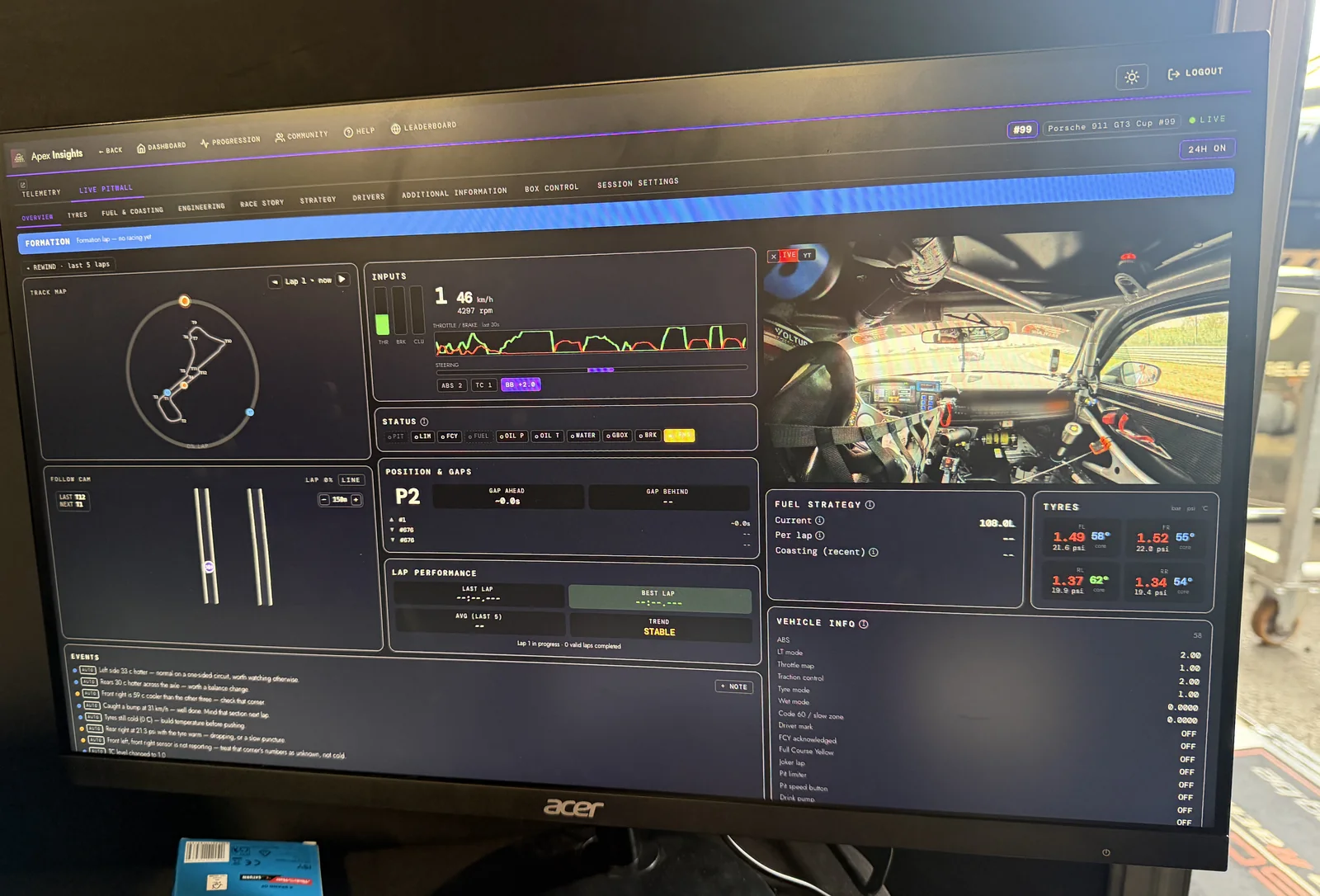Close the live video with X button
Image resolution: width=1320 pixels, height=896 pixels.
[773, 257]
